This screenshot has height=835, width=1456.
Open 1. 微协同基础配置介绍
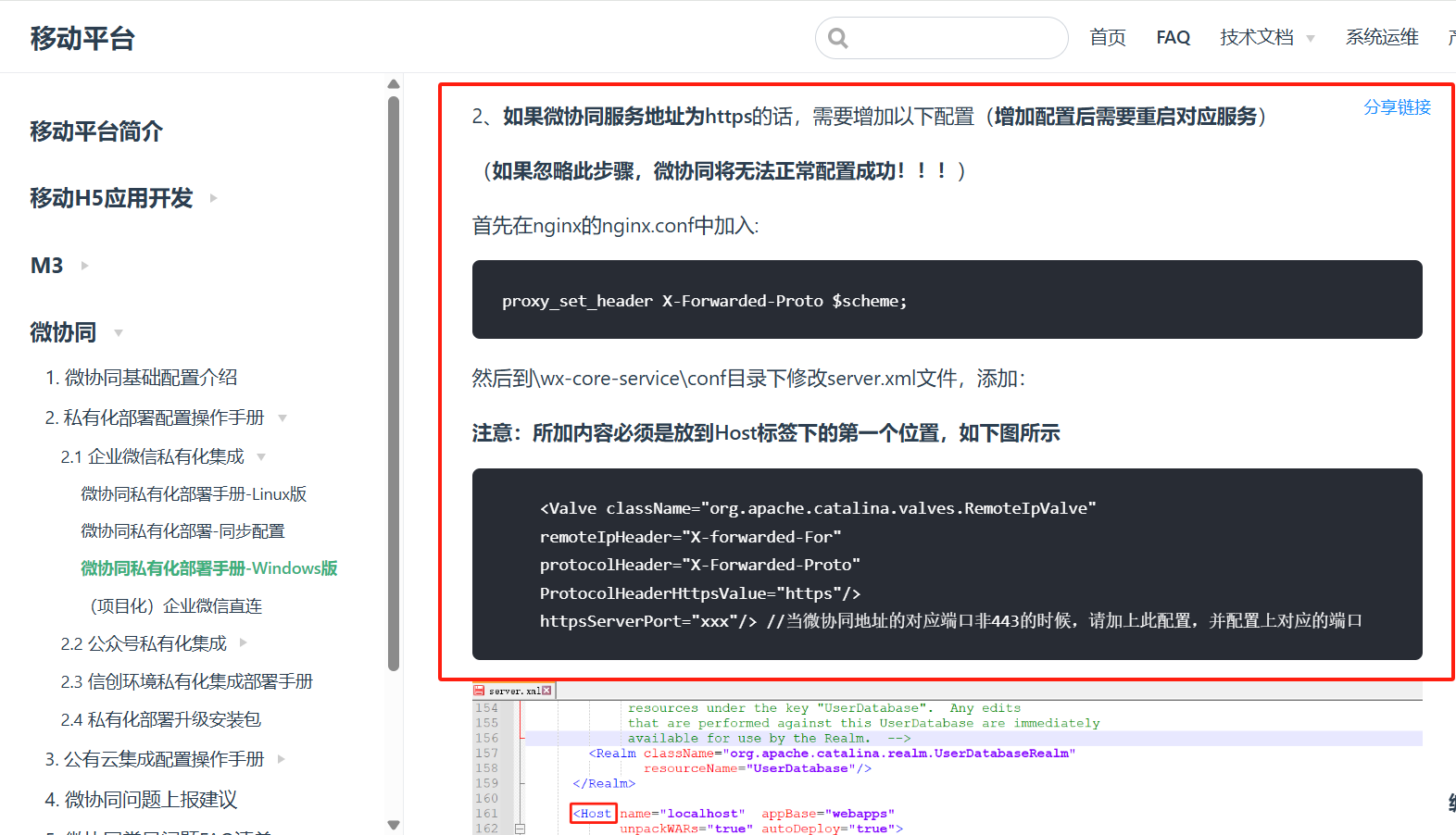(142, 378)
